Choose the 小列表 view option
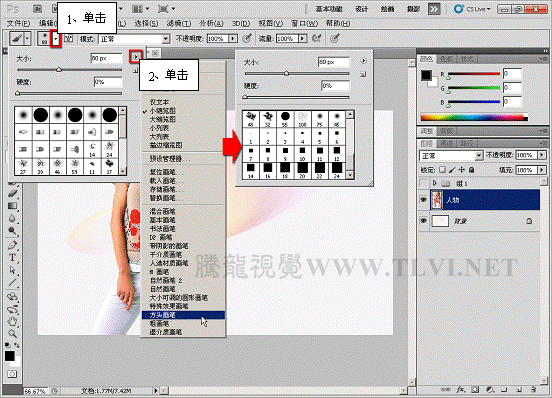The width and height of the screenshot is (552, 398). (159, 128)
